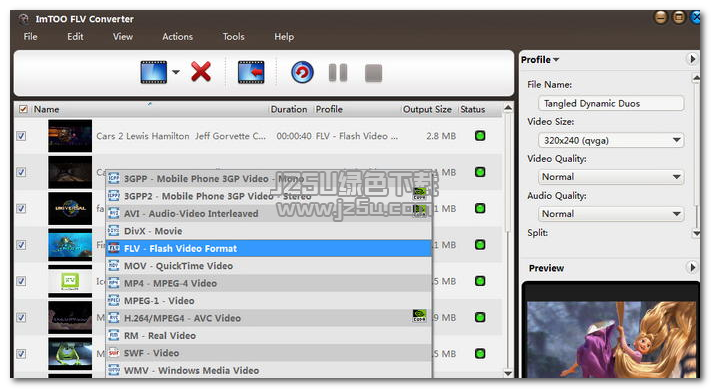Viewport: 711px width, 389px height.
Task: Click status indicator of Cars 2 Lewis Hamilton row
Action: coord(480,136)
